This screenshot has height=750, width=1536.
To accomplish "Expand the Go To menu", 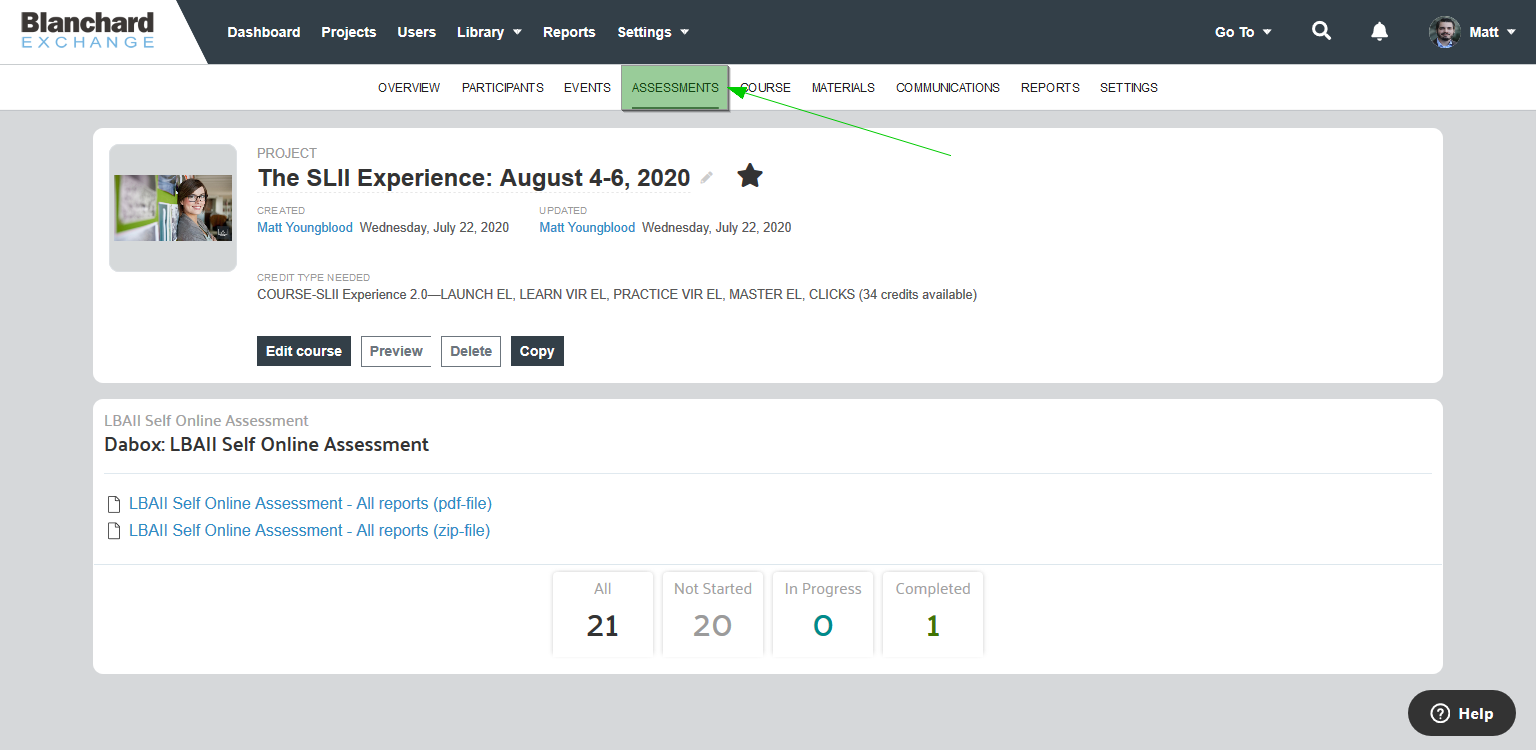I will tap(1243, 32).
